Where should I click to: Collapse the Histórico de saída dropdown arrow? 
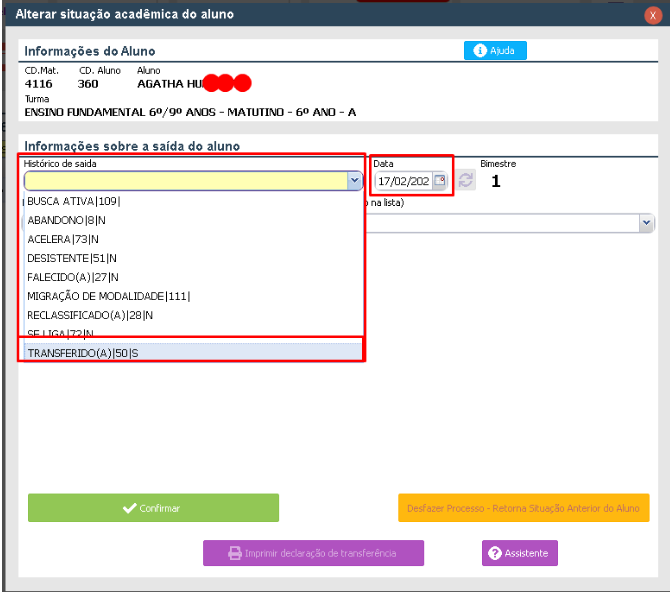pos(354,181)
